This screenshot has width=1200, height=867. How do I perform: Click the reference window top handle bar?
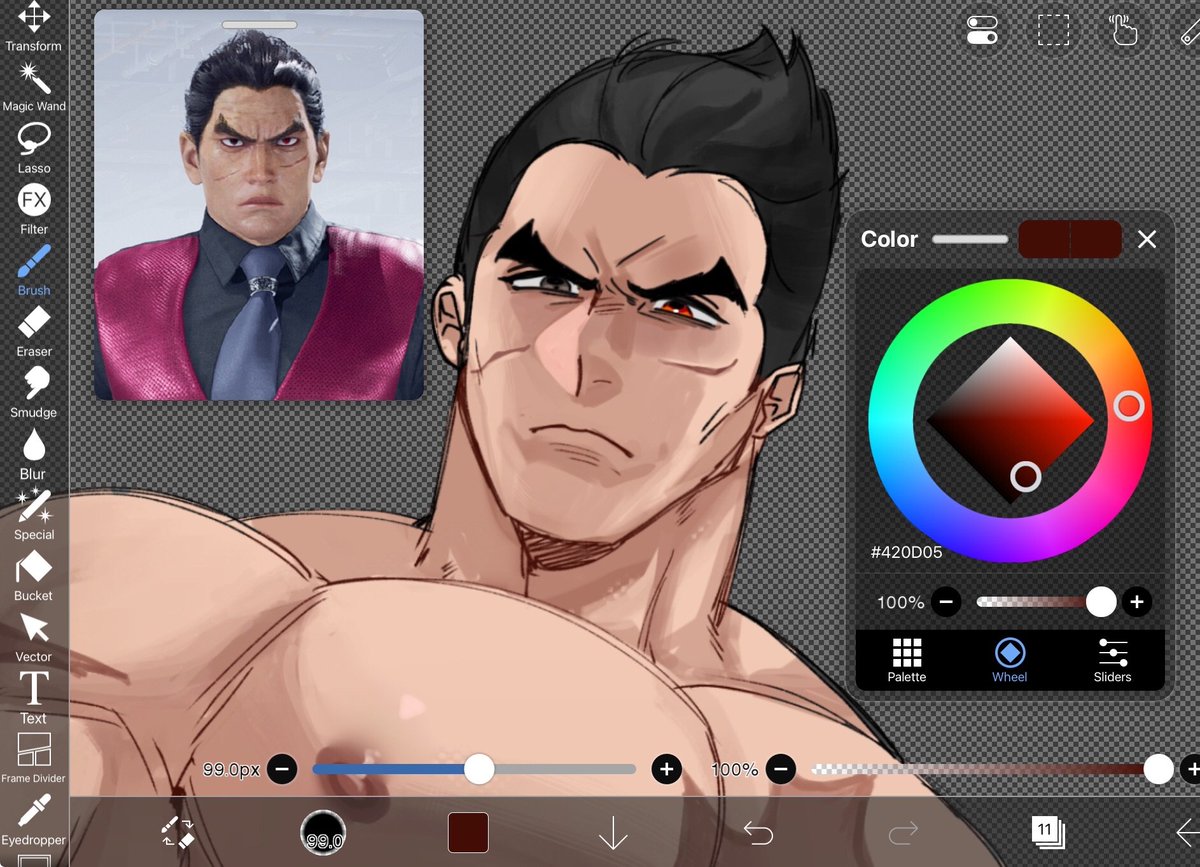pos(259,24)
